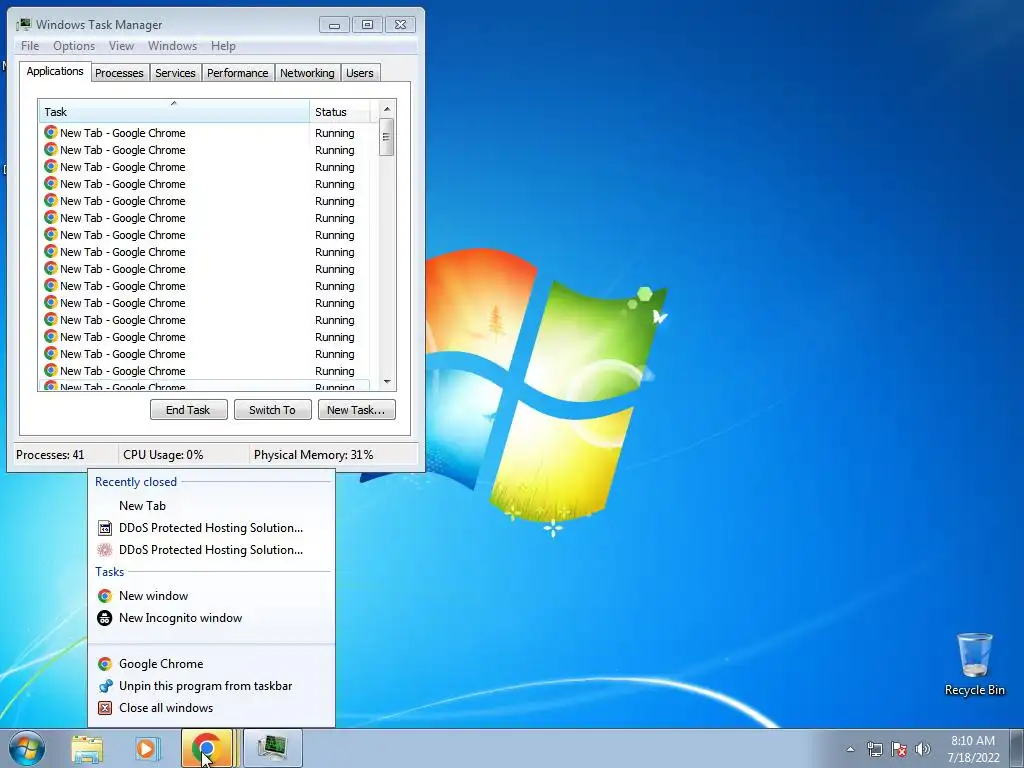Select the Task Manager taskbar button
This screenshot has height=768, width=1024.
(272, 748)
